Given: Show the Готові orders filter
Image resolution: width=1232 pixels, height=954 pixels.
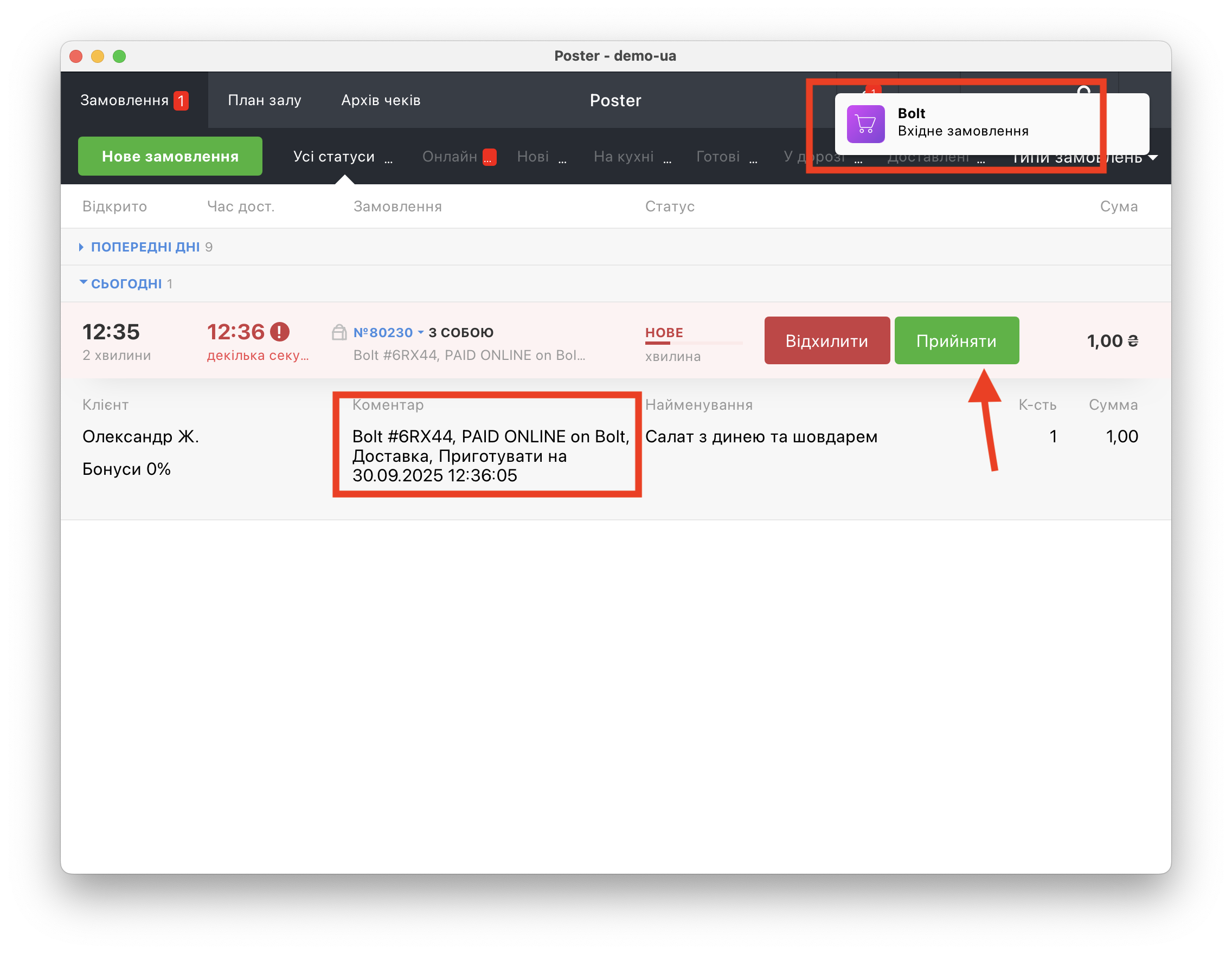Looking at the screenshot, I should (x=717, y=157).
